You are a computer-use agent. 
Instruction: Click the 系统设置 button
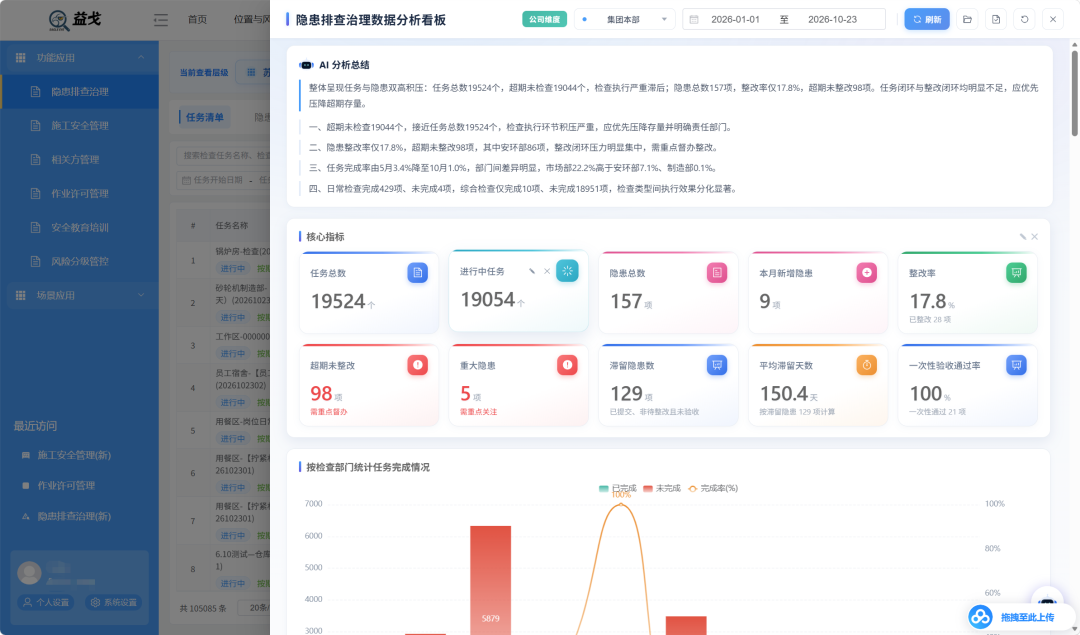[114, 603]
